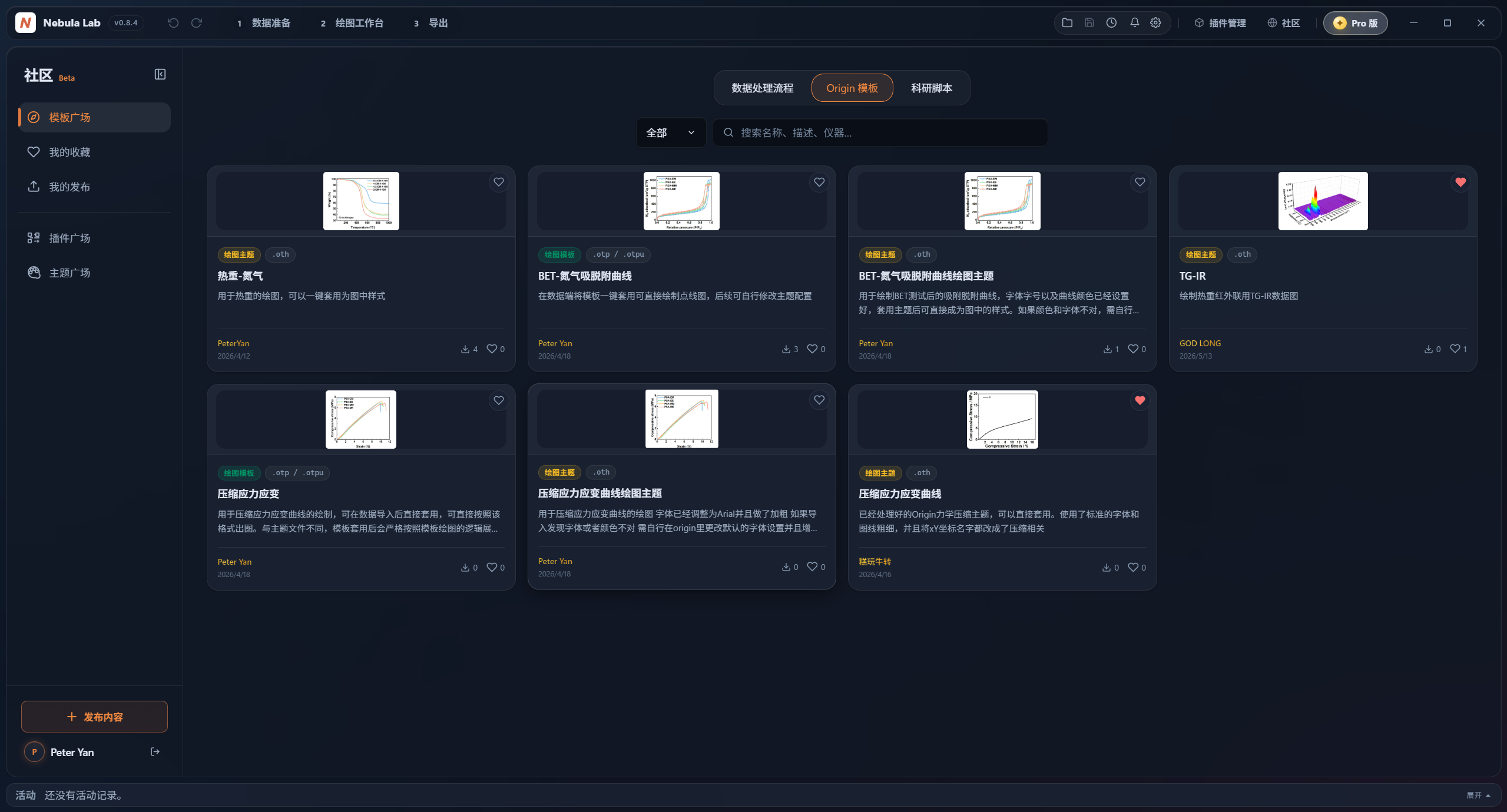Switch to the 数据处理流程 tab
The image size is (1507, 812).
coord(762,88)
